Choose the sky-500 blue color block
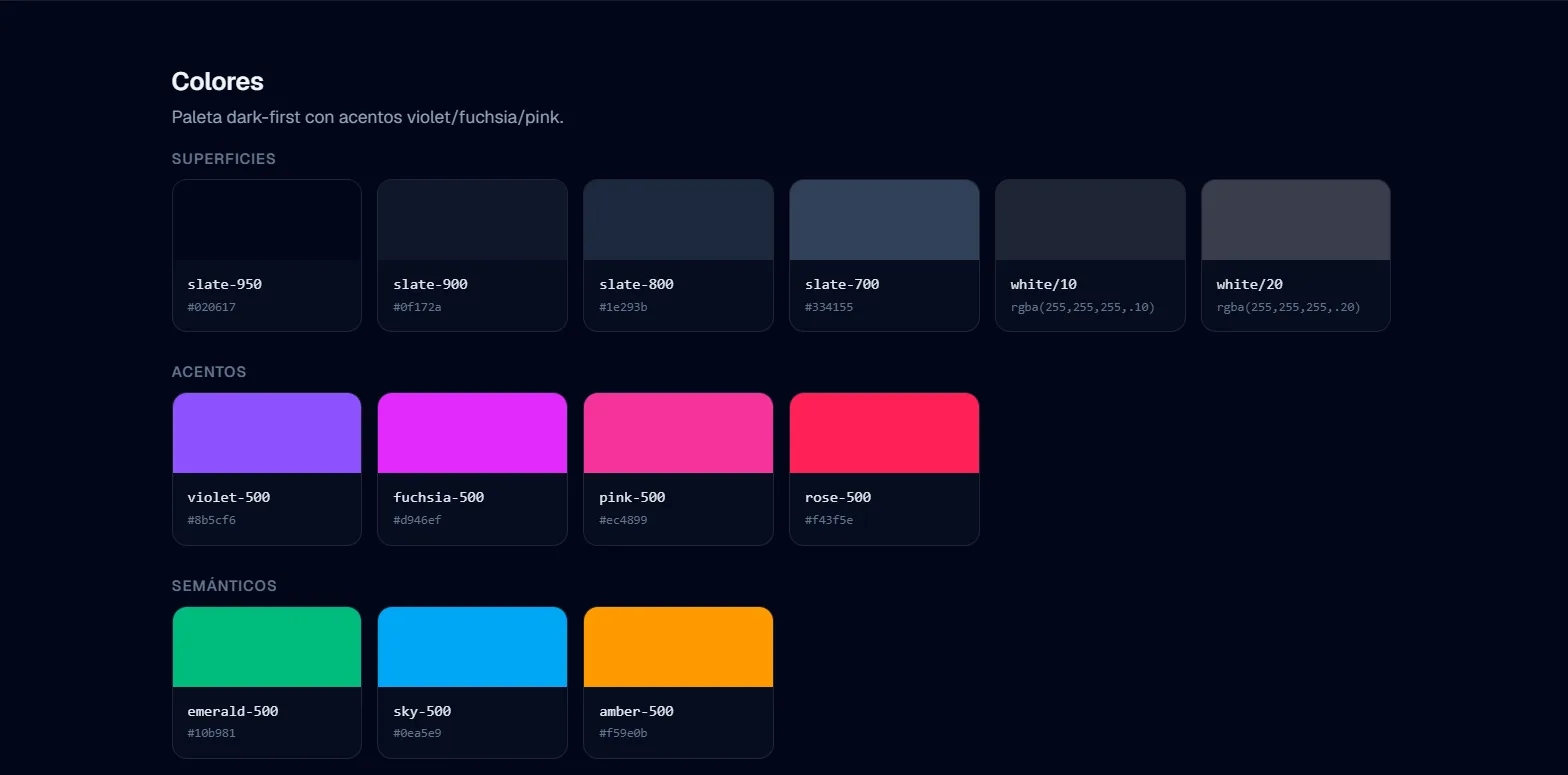Screen dimensions: 1568x775 472,647
